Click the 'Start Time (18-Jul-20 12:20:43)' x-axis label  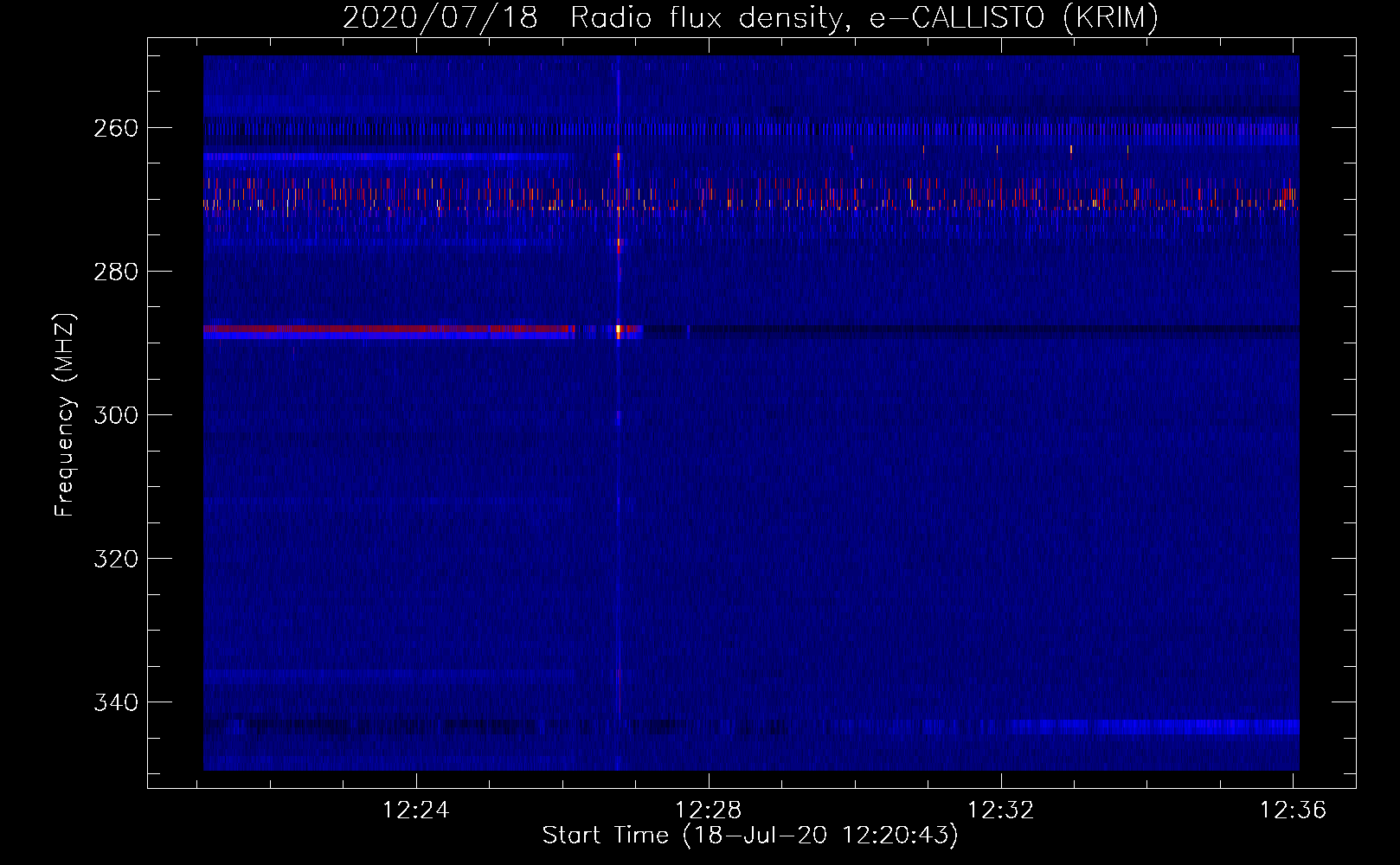click(x=750, y=836)
